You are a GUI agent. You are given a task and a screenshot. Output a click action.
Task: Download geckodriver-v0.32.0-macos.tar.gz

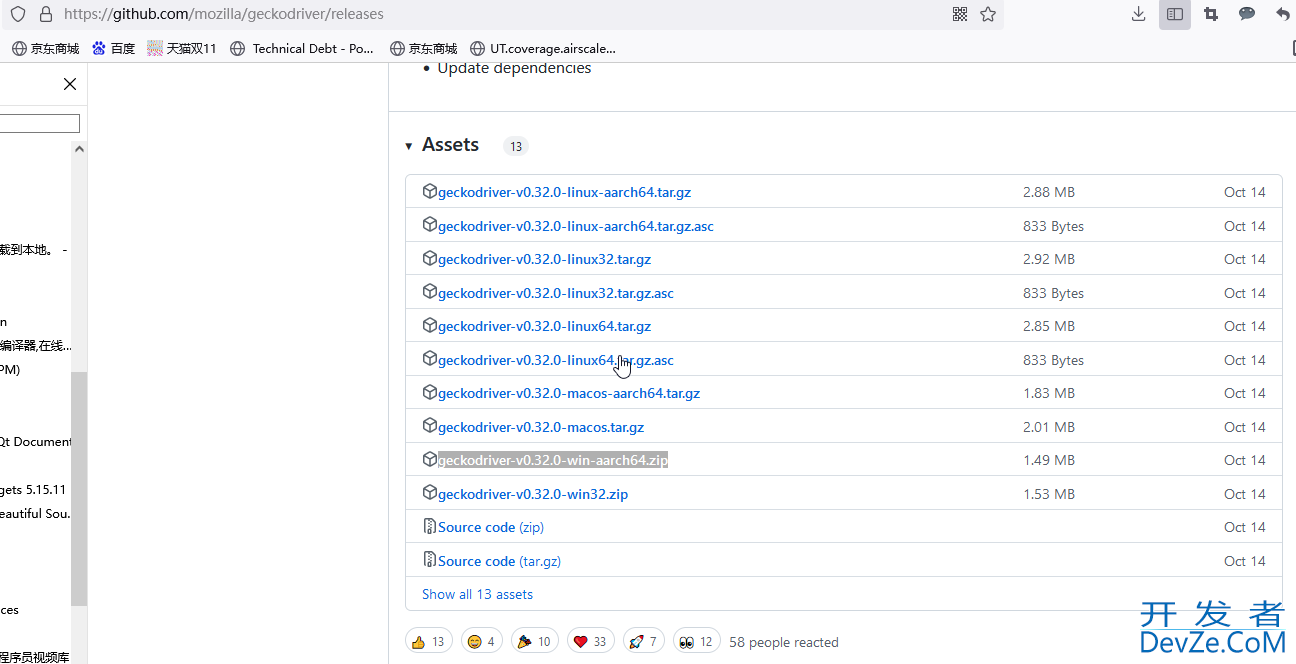(541, 427)
